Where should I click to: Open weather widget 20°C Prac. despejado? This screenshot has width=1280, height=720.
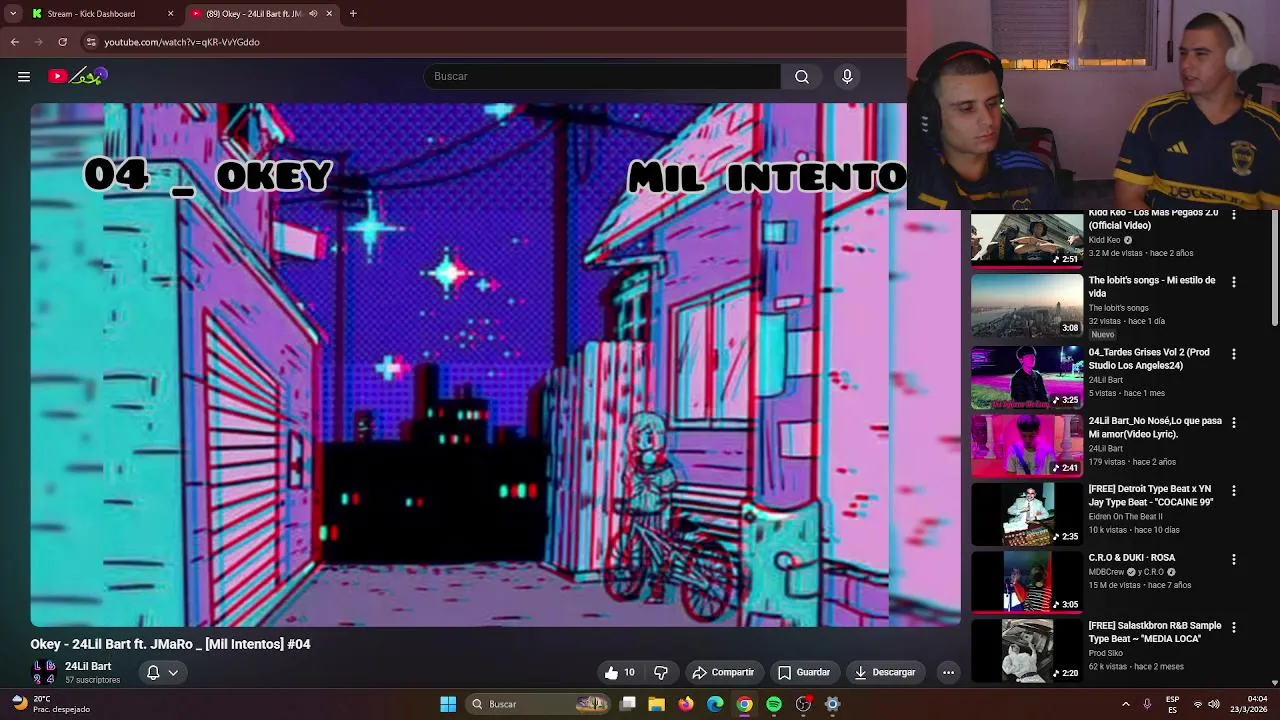pos(50,704)
